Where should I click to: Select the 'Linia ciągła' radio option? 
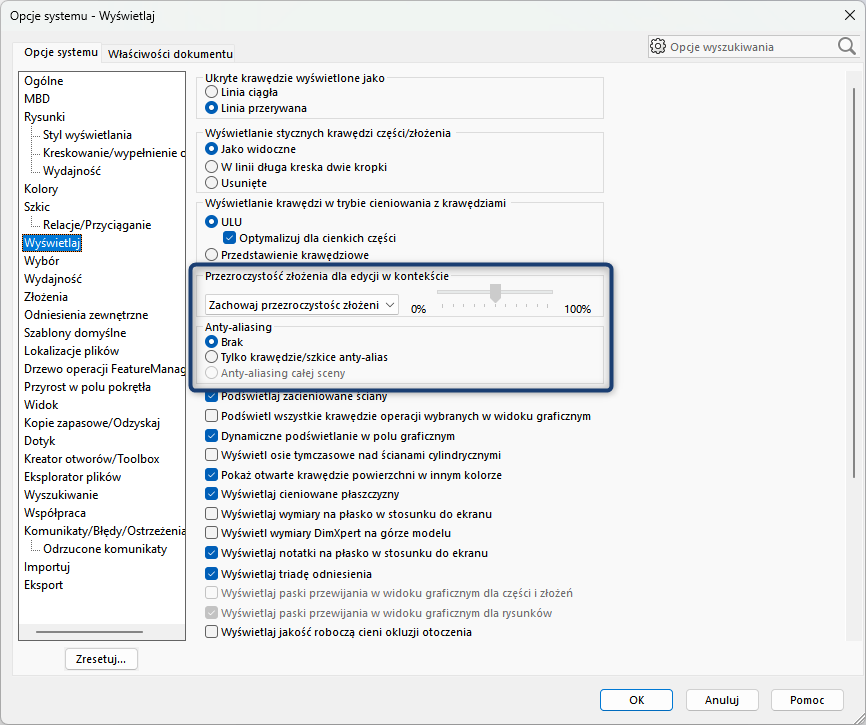pyautogui.click(x=211, y=92)
